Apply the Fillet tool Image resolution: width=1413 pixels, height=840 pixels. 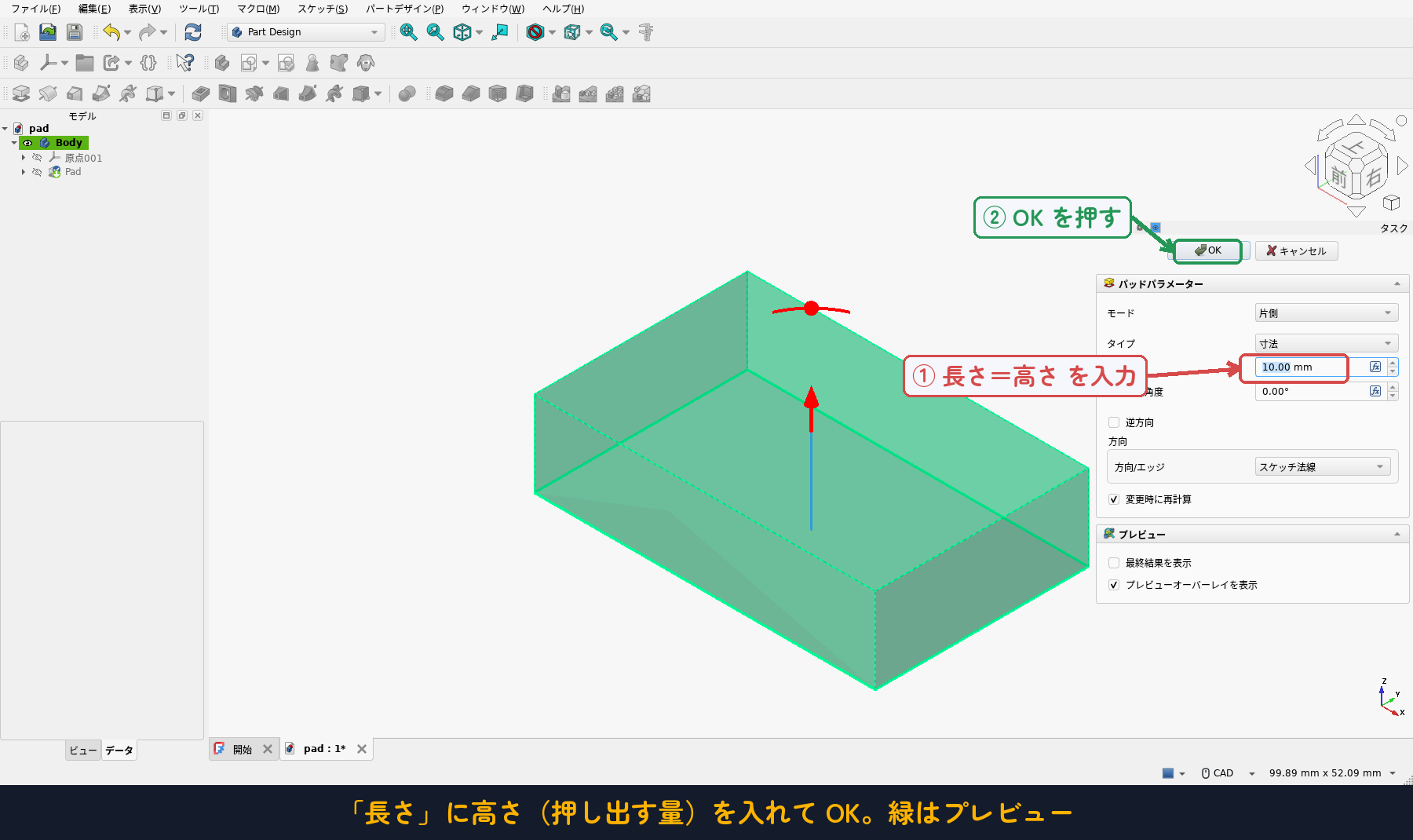tap(444, 94)
